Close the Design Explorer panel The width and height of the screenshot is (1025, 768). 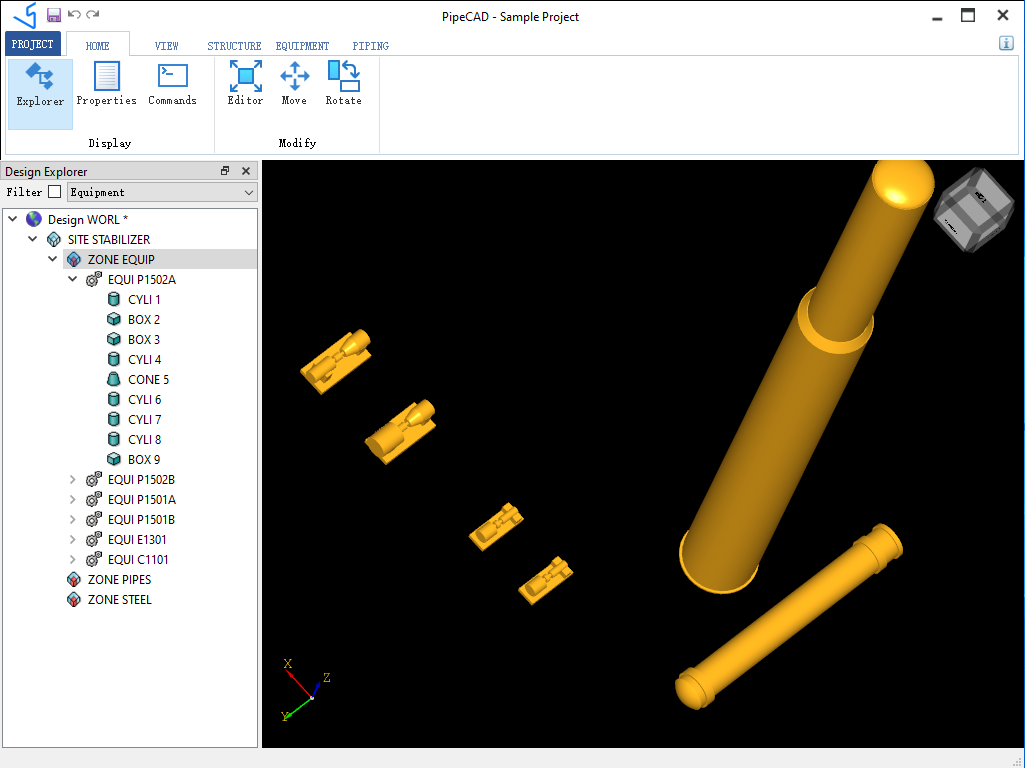246,171
